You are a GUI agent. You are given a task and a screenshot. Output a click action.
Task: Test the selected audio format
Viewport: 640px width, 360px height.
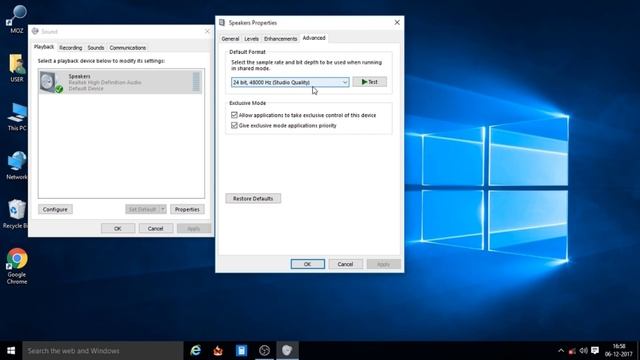tap(369, 82)
